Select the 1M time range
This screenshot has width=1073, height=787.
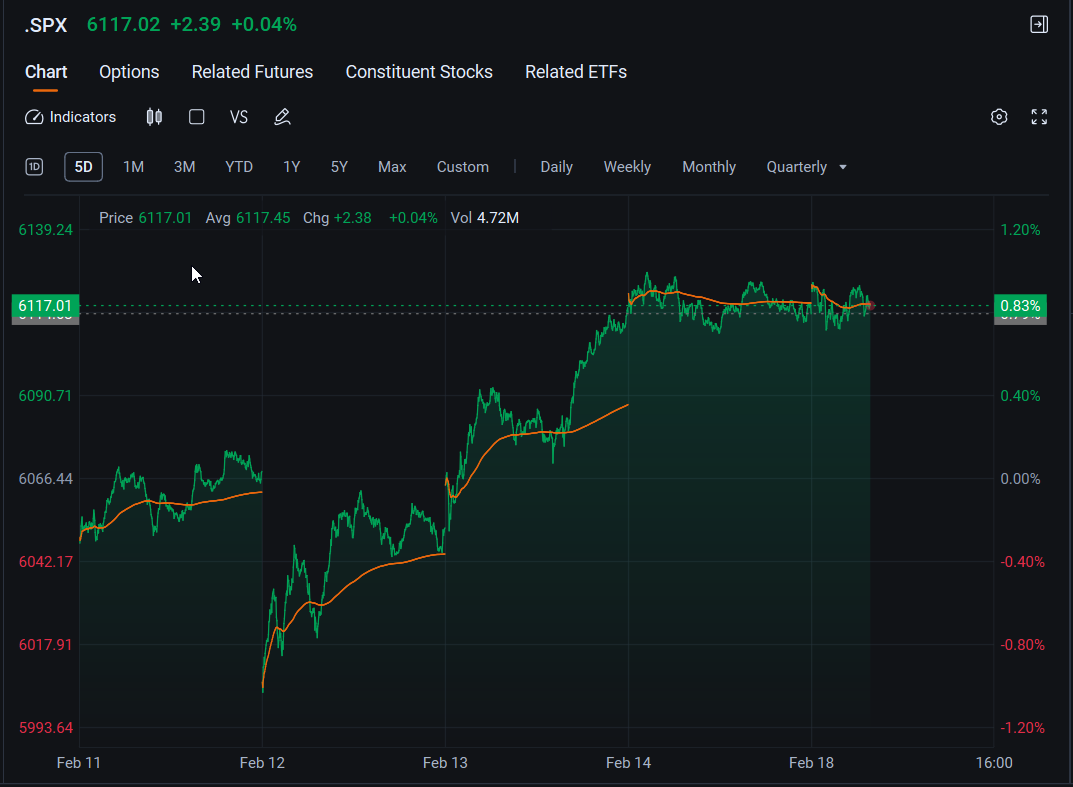[x=133, y=167]
